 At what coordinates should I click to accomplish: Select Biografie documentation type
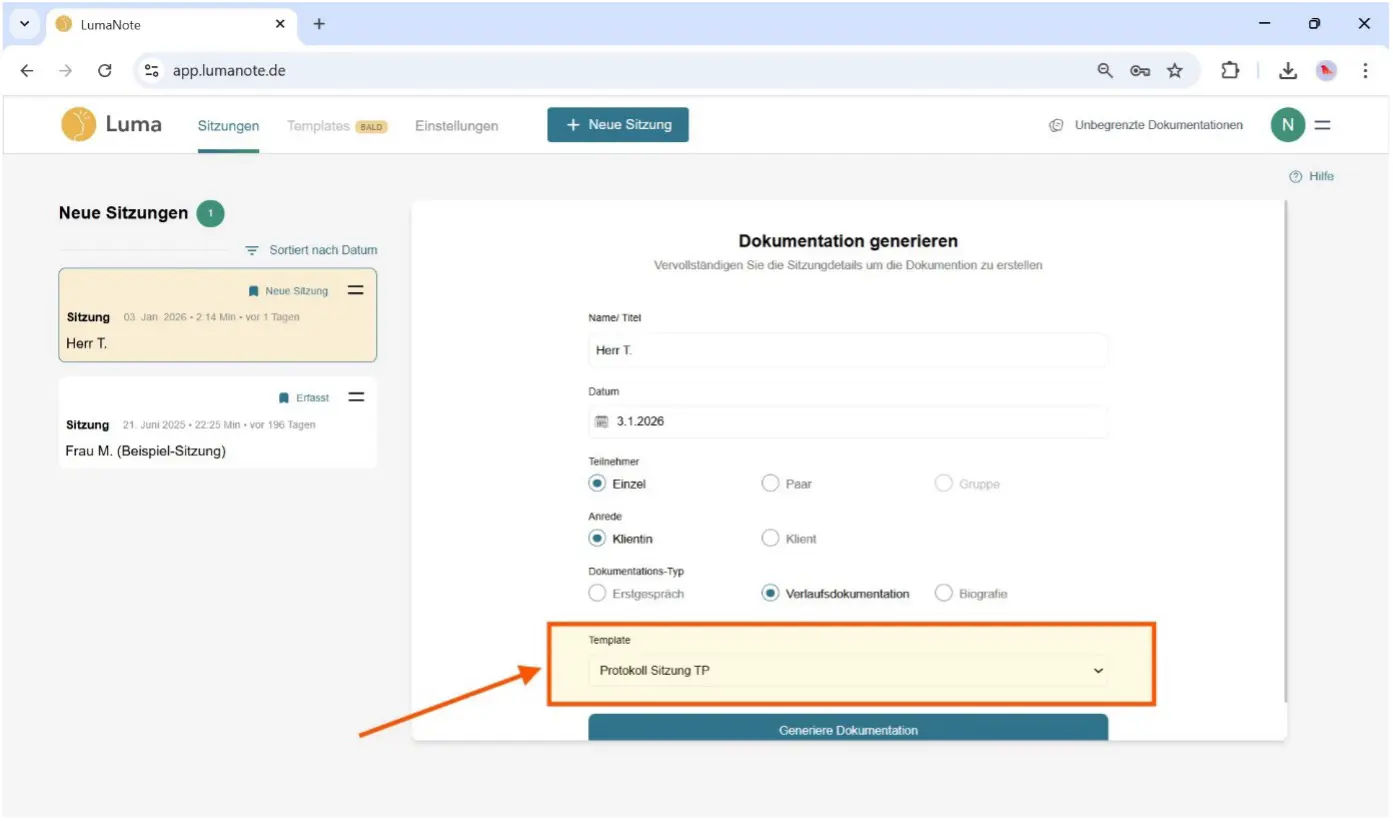pyautogui.click(x=943, y=594)
